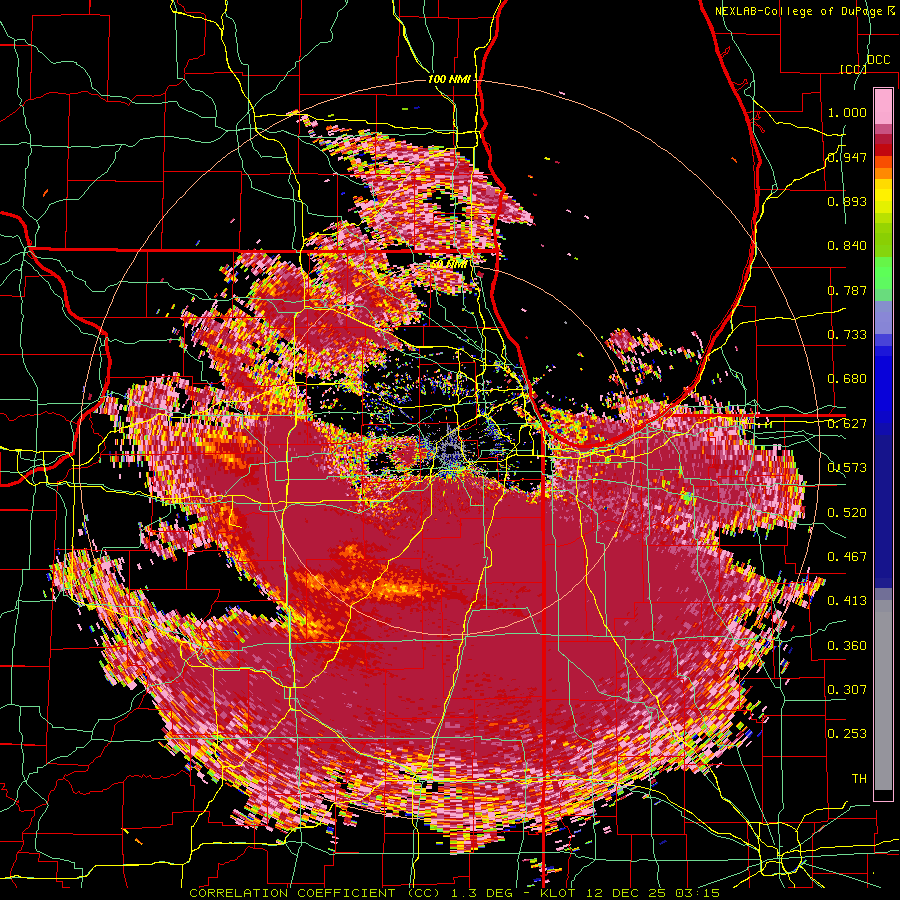Select the 0.360 scale value
This screenshot has width=900, height=900.
[x=847, y=646]
